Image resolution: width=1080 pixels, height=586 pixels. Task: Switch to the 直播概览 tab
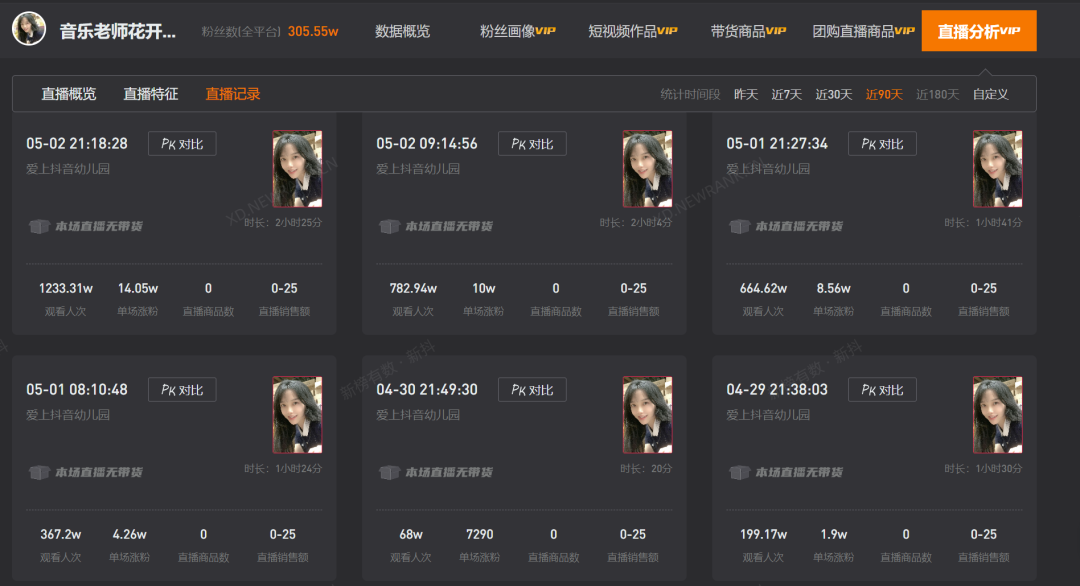pyautogui.click(x=68, y=94)
